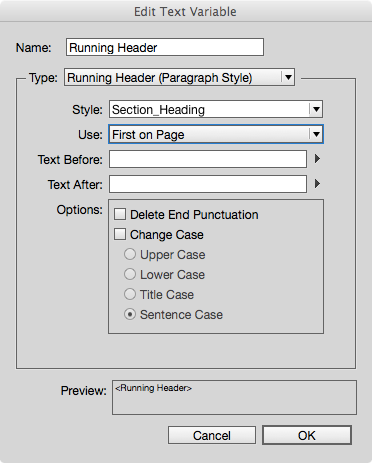Select the Lower Case radio button

pyautogui.click(x=130, y=274)
